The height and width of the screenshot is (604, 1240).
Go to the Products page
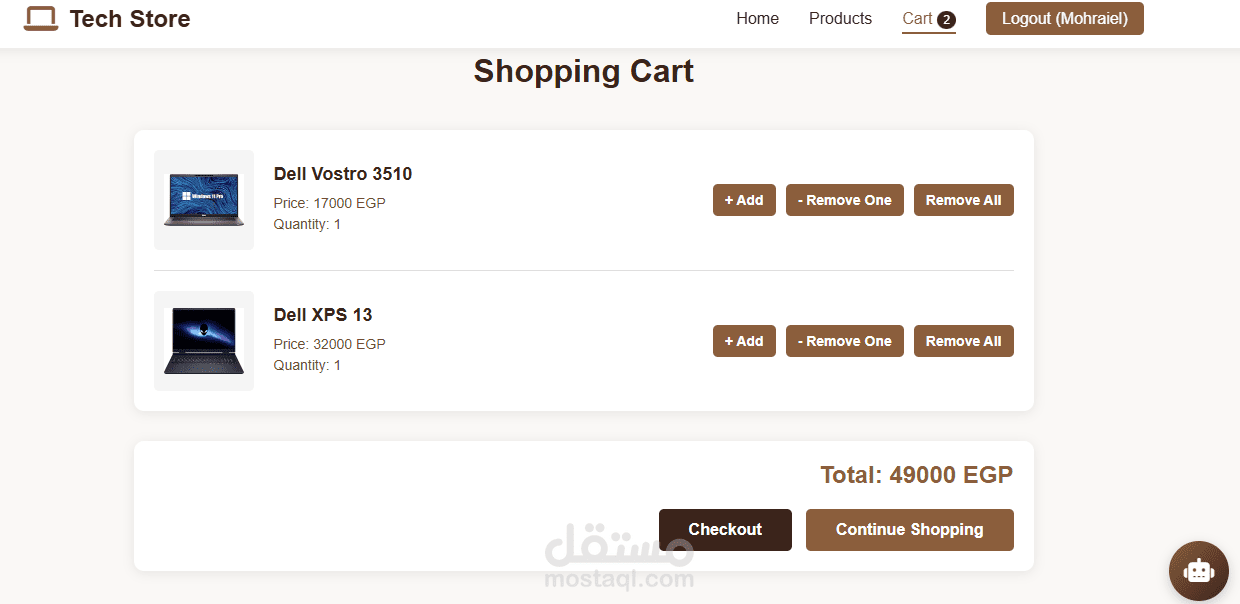(x=840, y=19)
